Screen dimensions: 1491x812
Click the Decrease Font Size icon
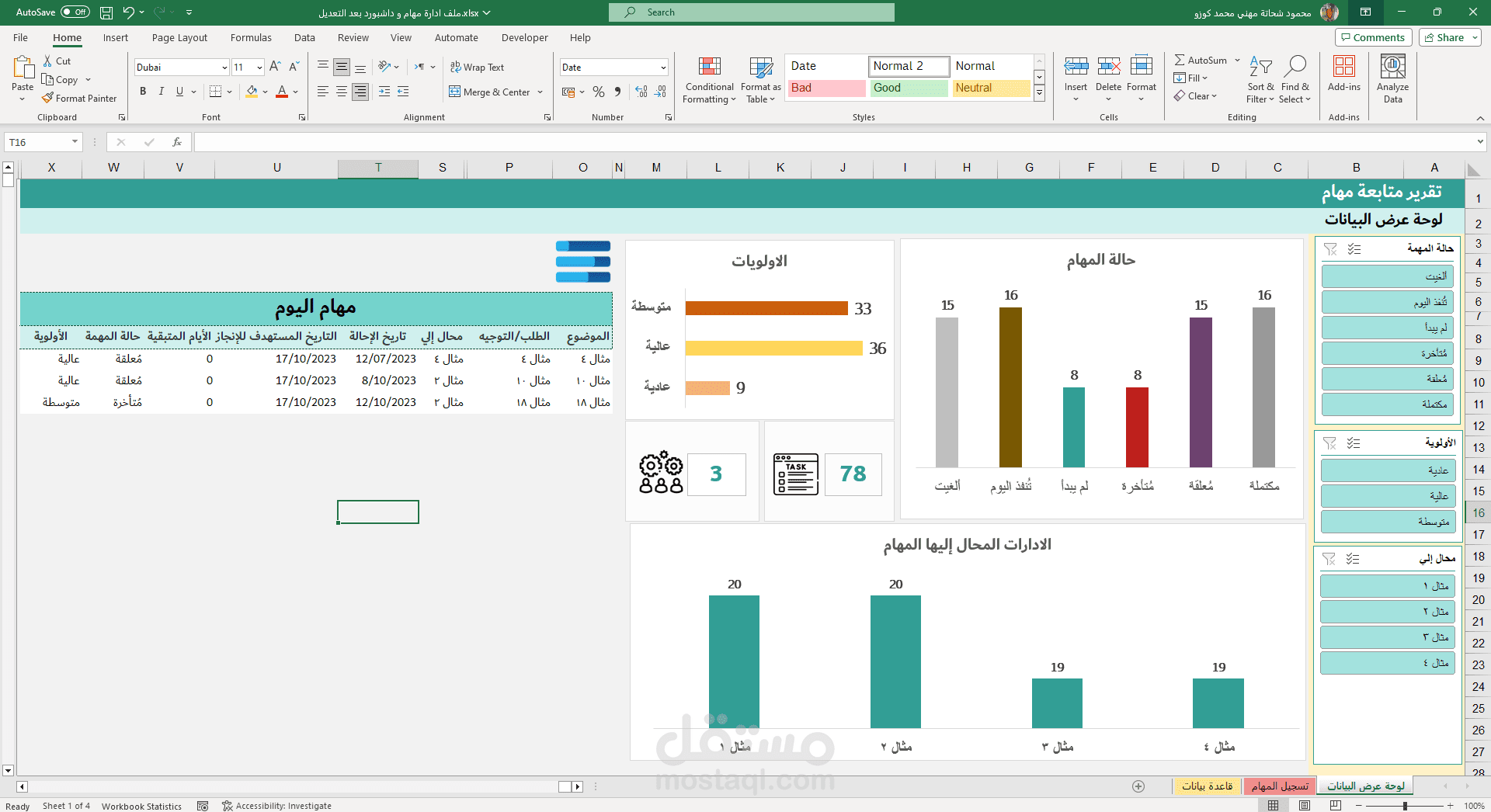(x=294, y=68)
